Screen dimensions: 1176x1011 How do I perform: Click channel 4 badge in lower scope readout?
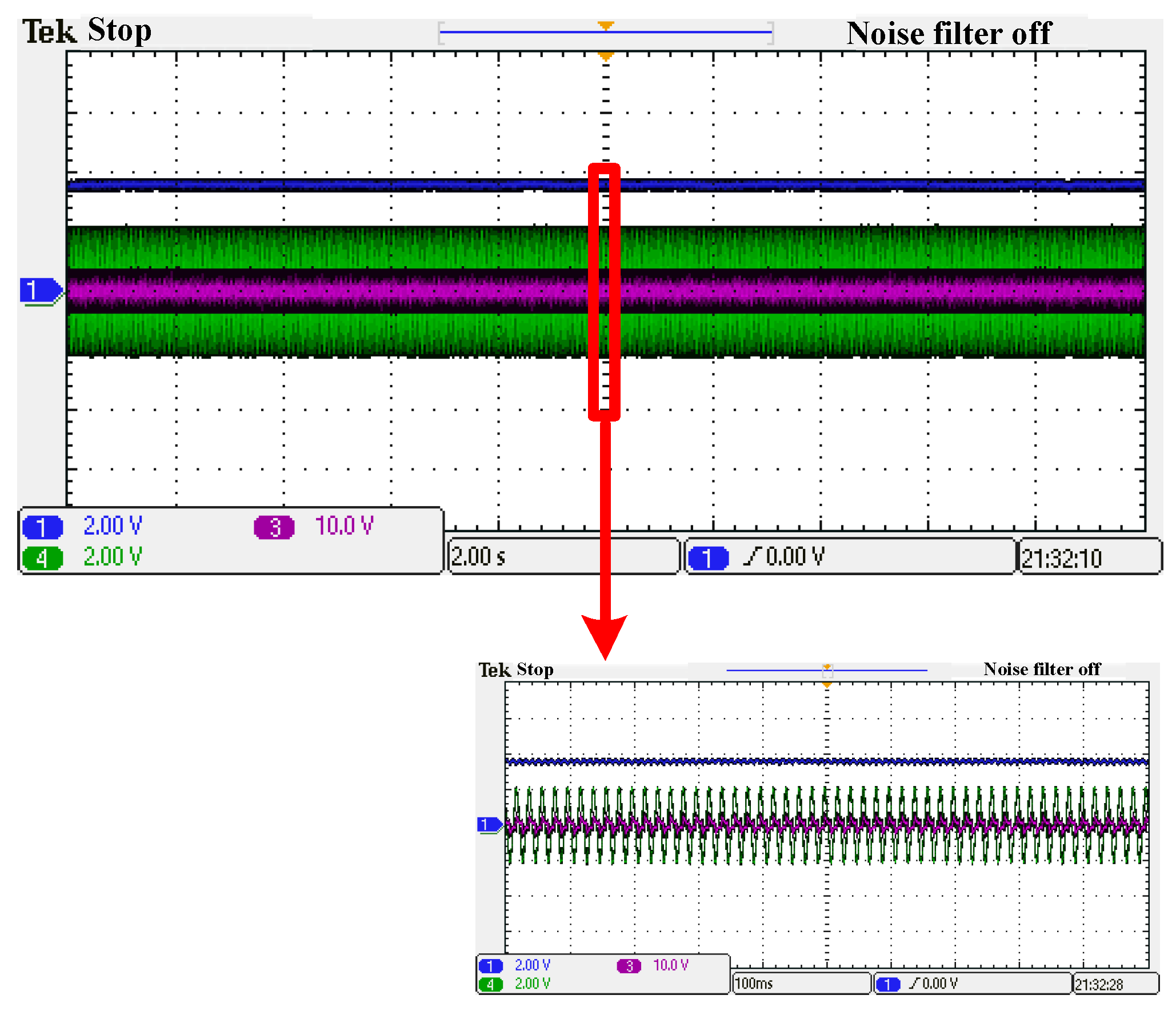pyautogui.click(x=490, y=984)
